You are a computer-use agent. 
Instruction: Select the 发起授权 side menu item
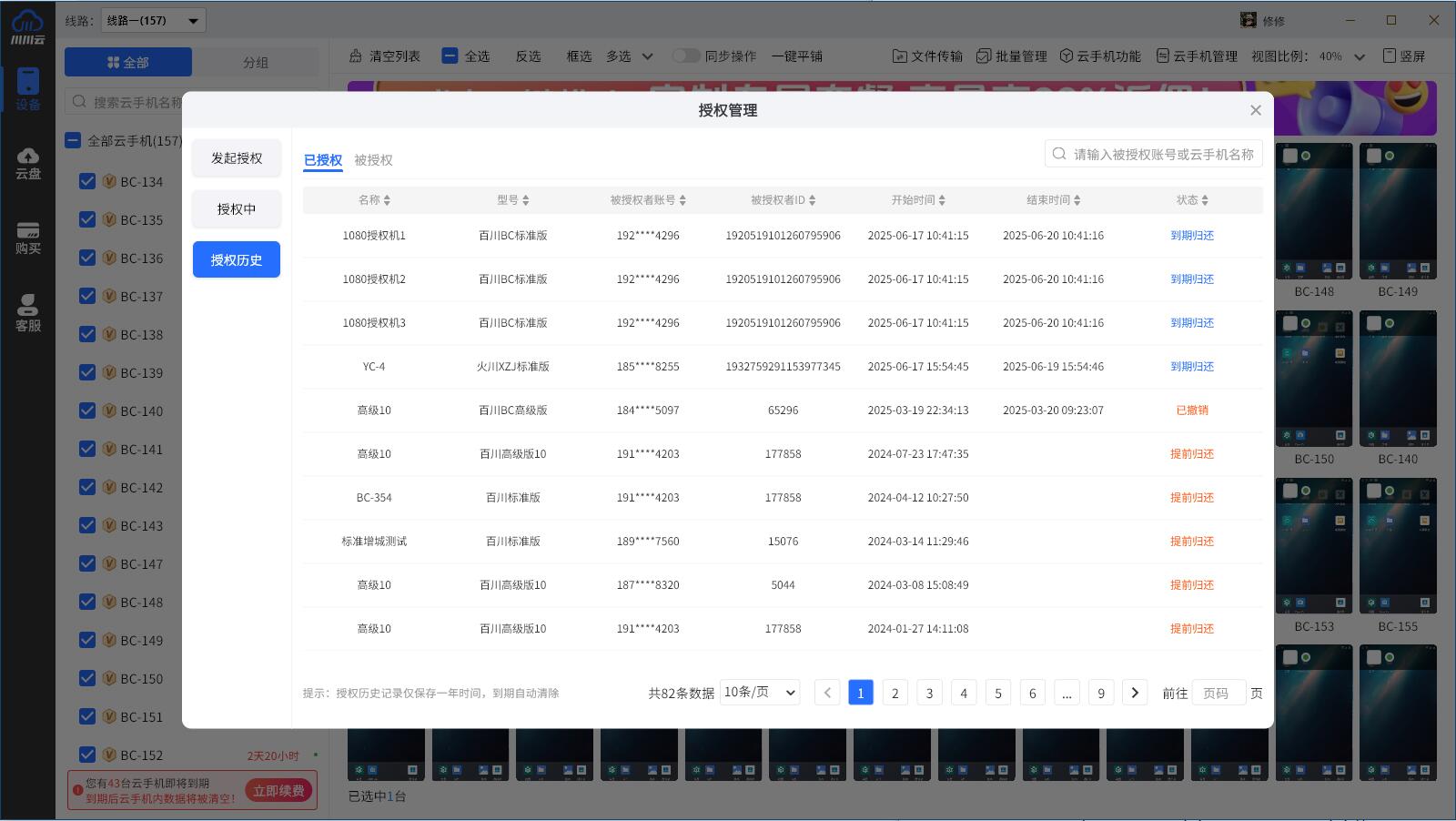point(237,158)
